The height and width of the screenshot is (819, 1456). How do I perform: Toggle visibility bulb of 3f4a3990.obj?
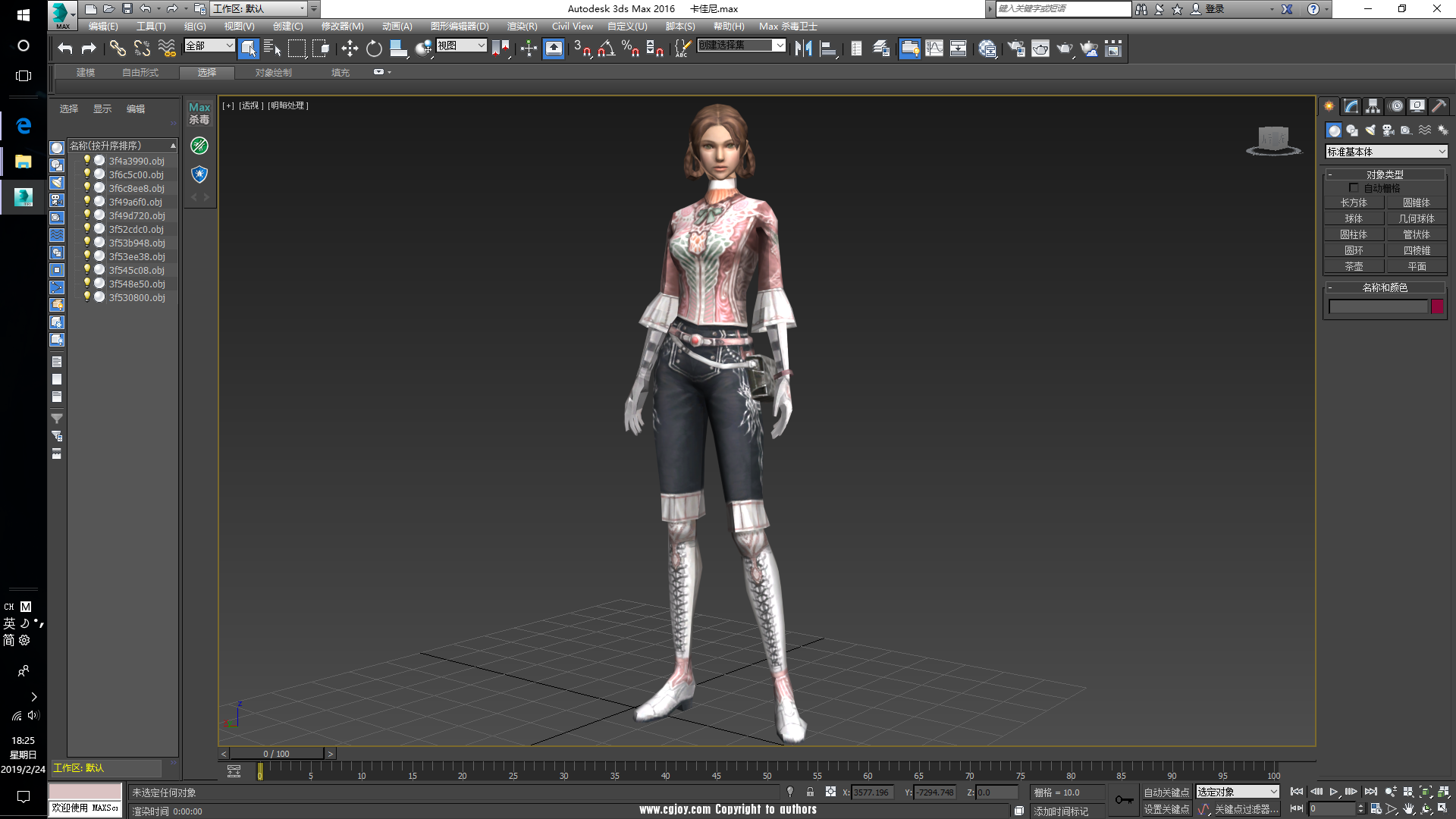pos(87,161)
